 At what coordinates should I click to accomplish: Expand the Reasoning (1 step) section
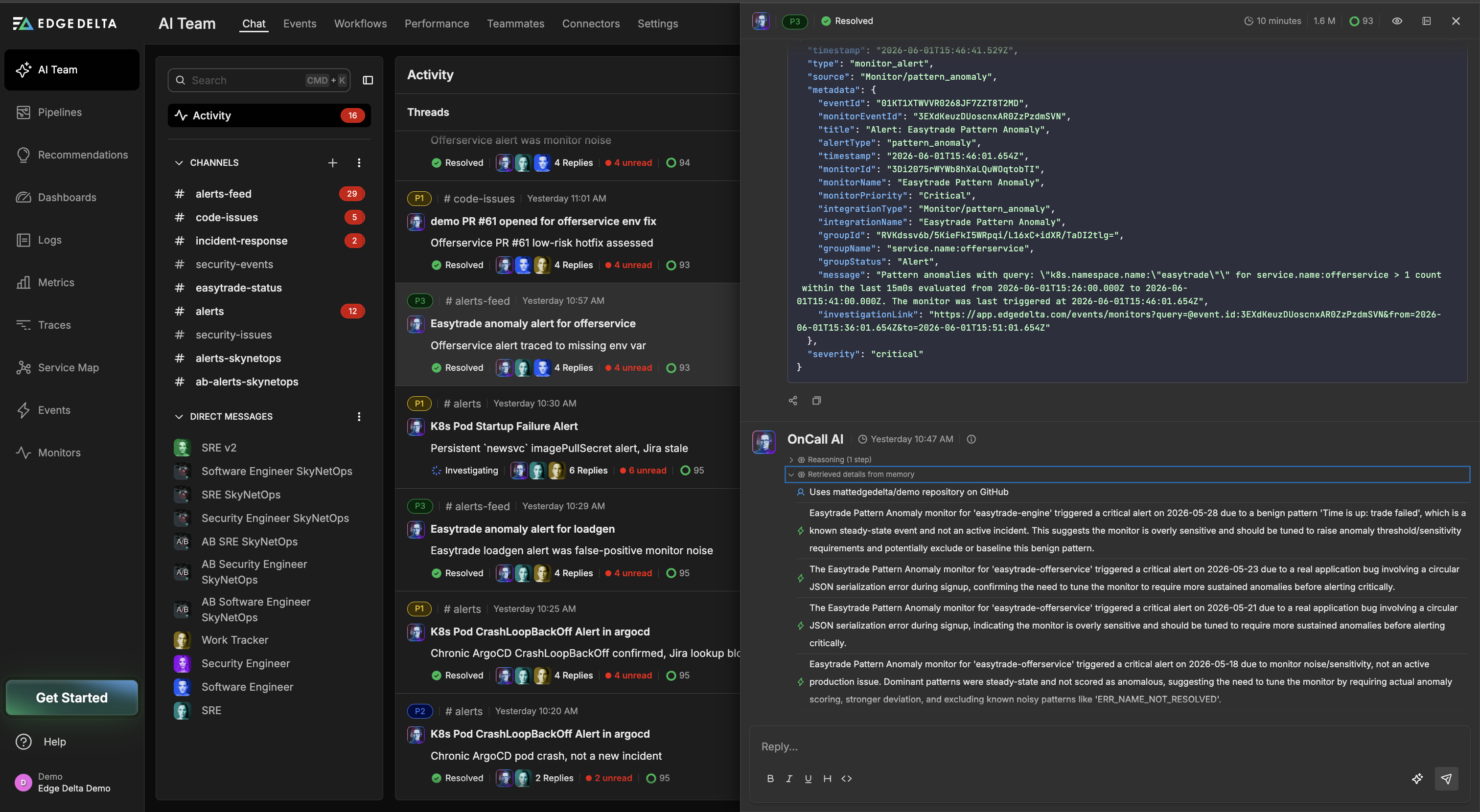coord(831,459)
